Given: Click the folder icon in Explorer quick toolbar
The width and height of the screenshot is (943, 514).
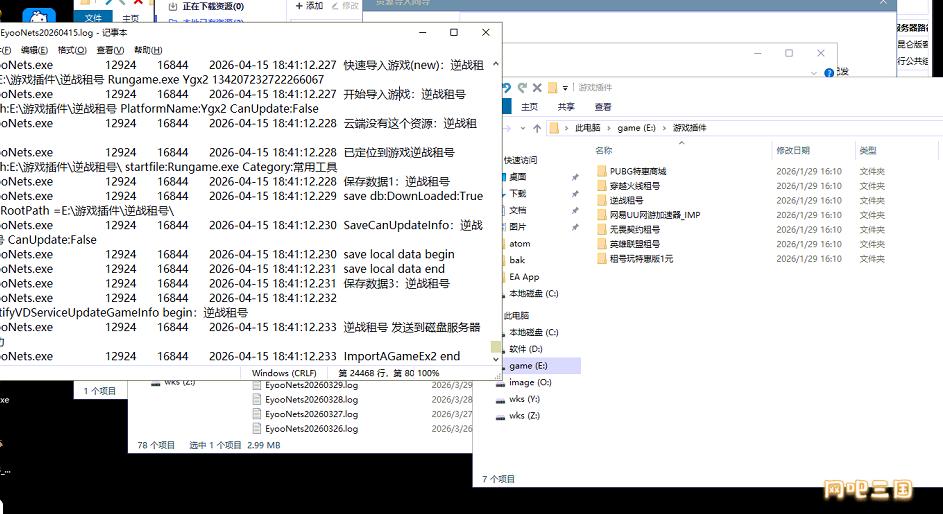Looking at the screenshot, I should [552, 88].
